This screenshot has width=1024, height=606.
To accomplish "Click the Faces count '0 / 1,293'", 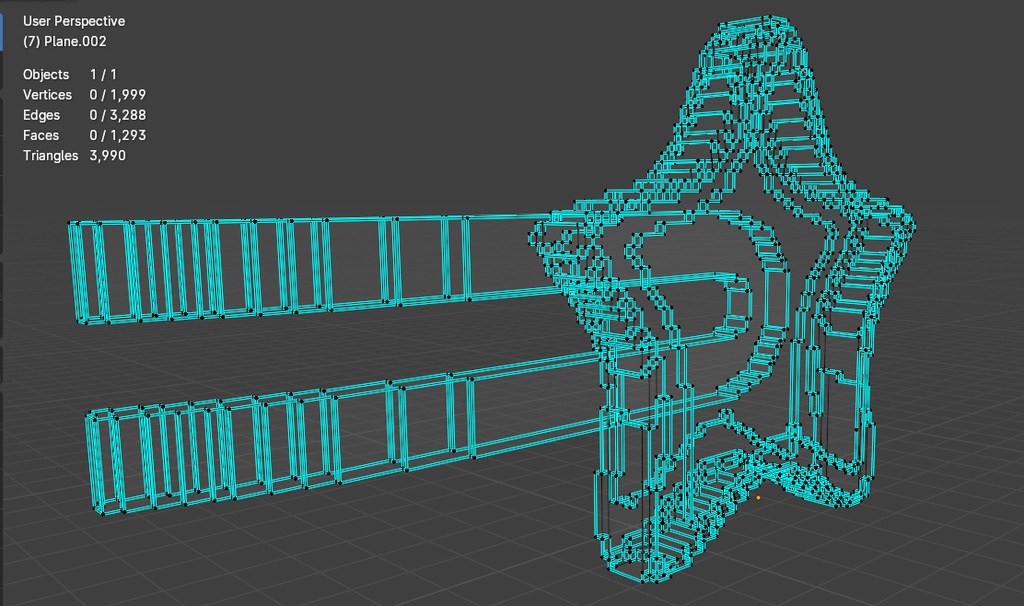I will (x=118, y=135).
